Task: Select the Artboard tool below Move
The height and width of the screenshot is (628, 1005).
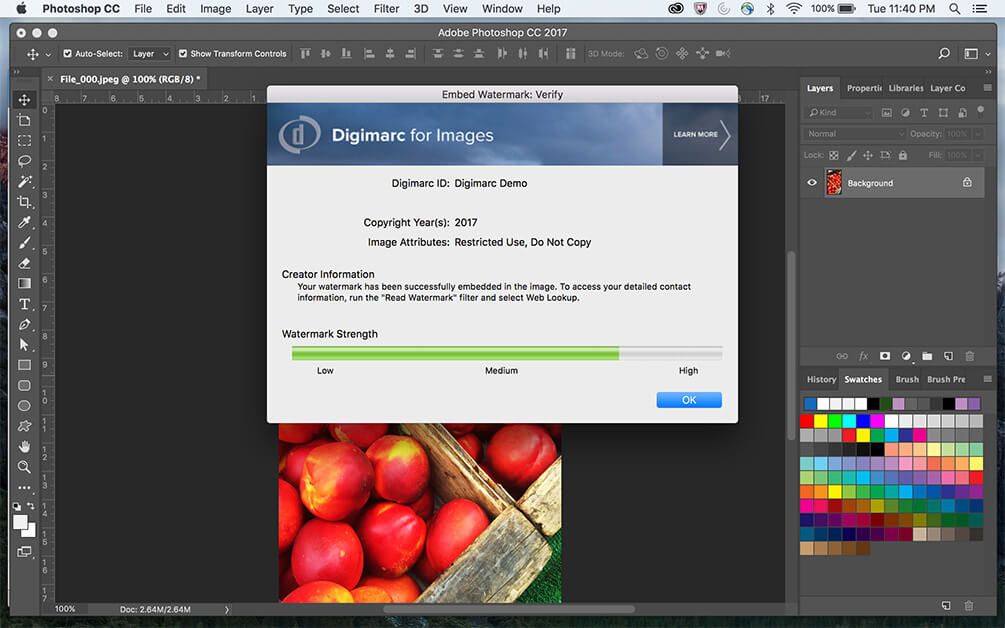Action: pyautogui.click(x=24, y=120)
